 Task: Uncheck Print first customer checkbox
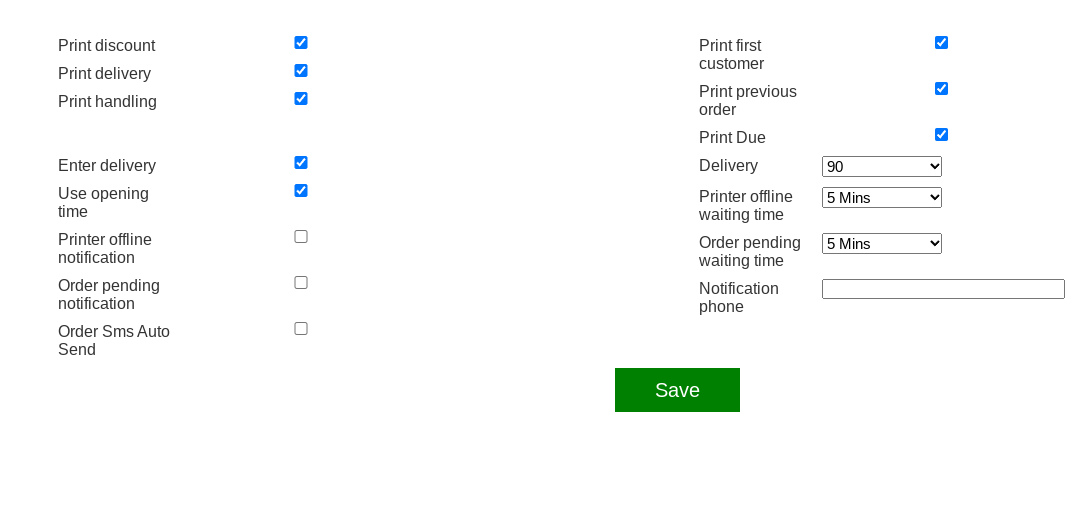941,43
